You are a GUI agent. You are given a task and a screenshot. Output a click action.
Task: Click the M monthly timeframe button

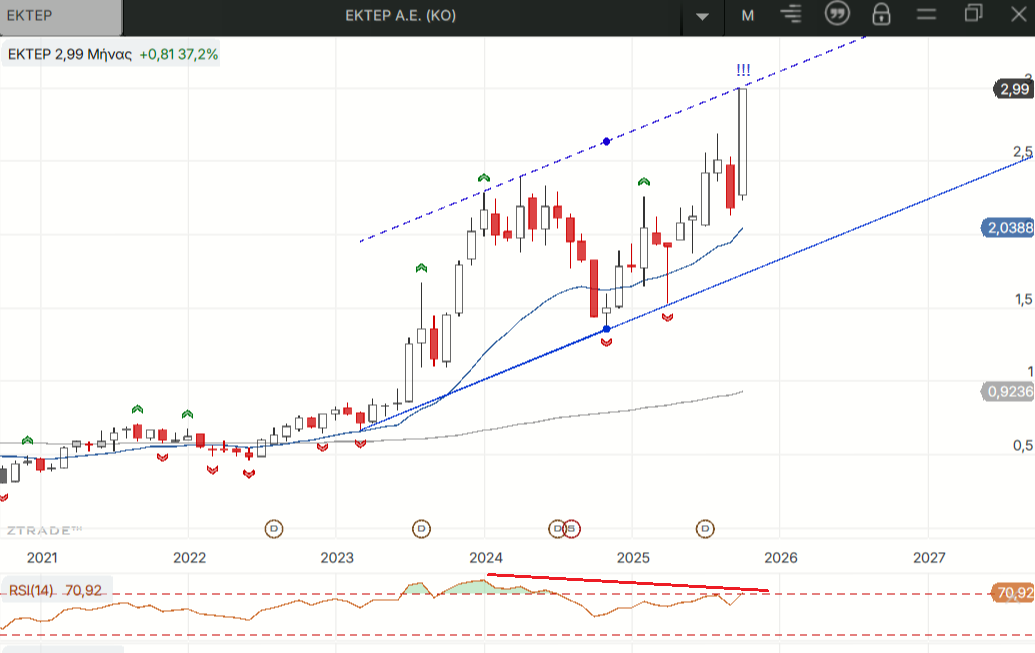pos(747,15)
